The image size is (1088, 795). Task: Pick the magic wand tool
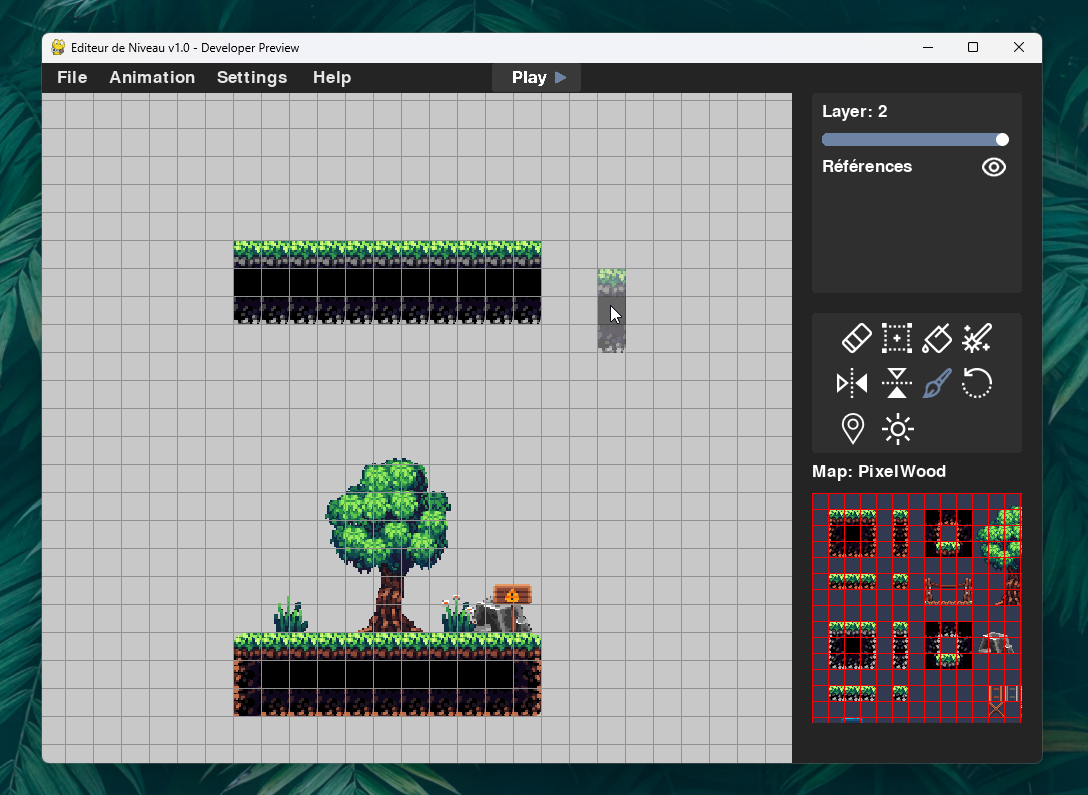coord(977,339)
